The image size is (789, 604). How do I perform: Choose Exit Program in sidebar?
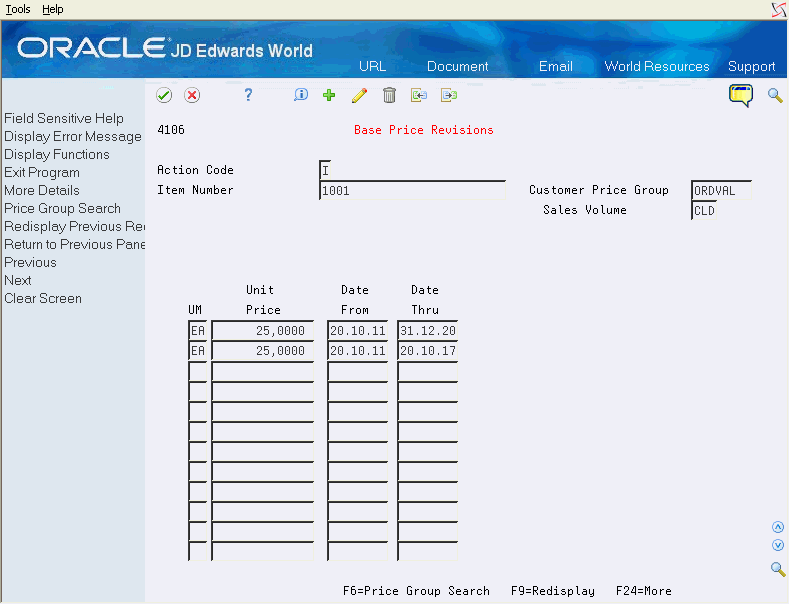42,173
